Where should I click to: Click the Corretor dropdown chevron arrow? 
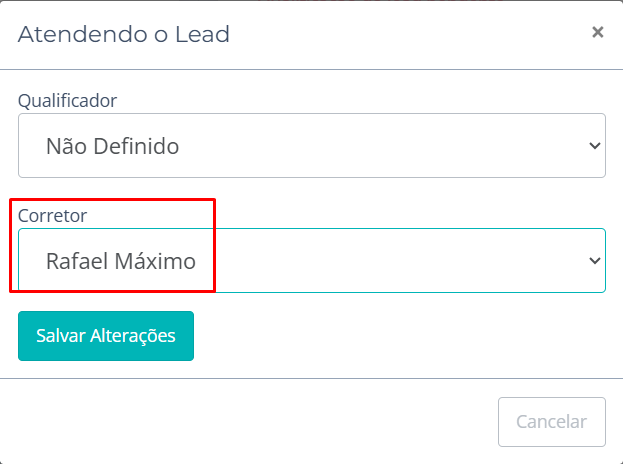tap(594, 261)
